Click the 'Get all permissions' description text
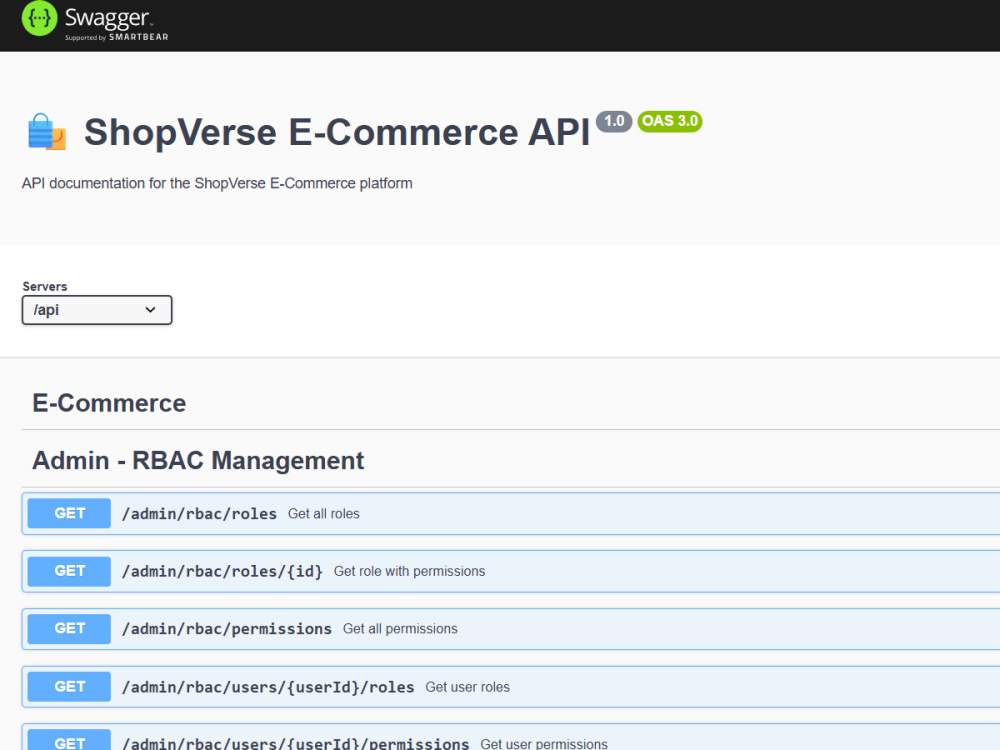Image resolution: width=1000 pixels, height=750 pixels. click(x=400, y=629)
